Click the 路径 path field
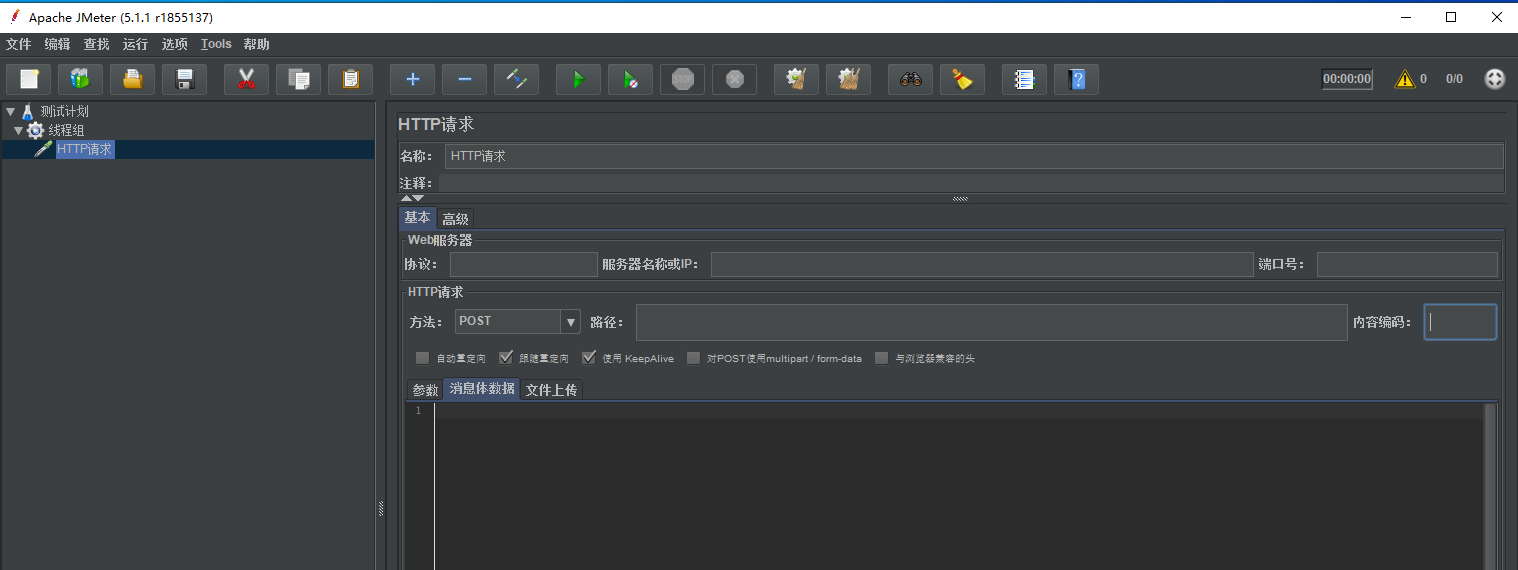Viewport: 1518px width, 570px height. point(991,322)
